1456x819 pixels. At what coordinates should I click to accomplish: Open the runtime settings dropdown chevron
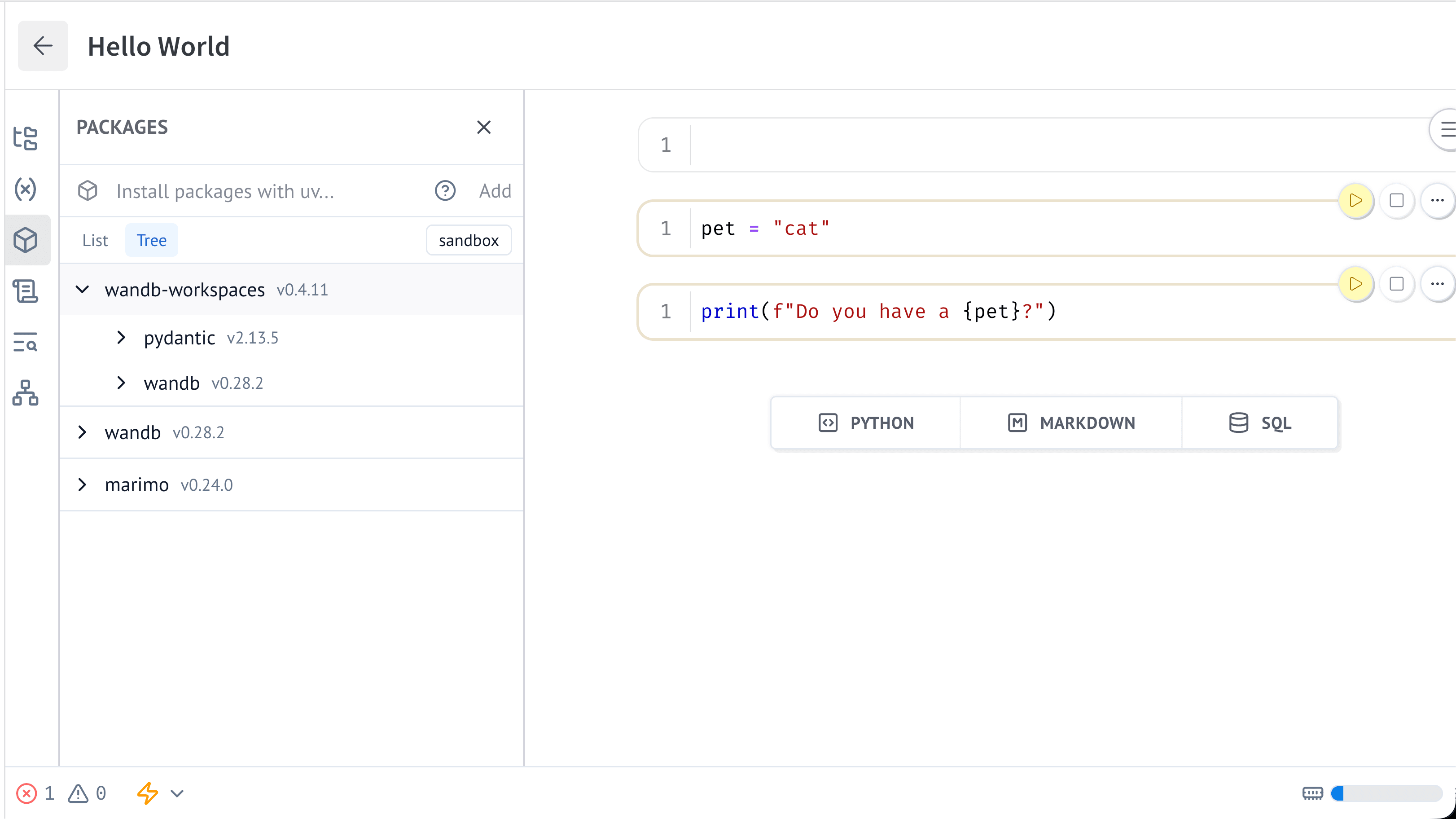click(x=177, y=793)
